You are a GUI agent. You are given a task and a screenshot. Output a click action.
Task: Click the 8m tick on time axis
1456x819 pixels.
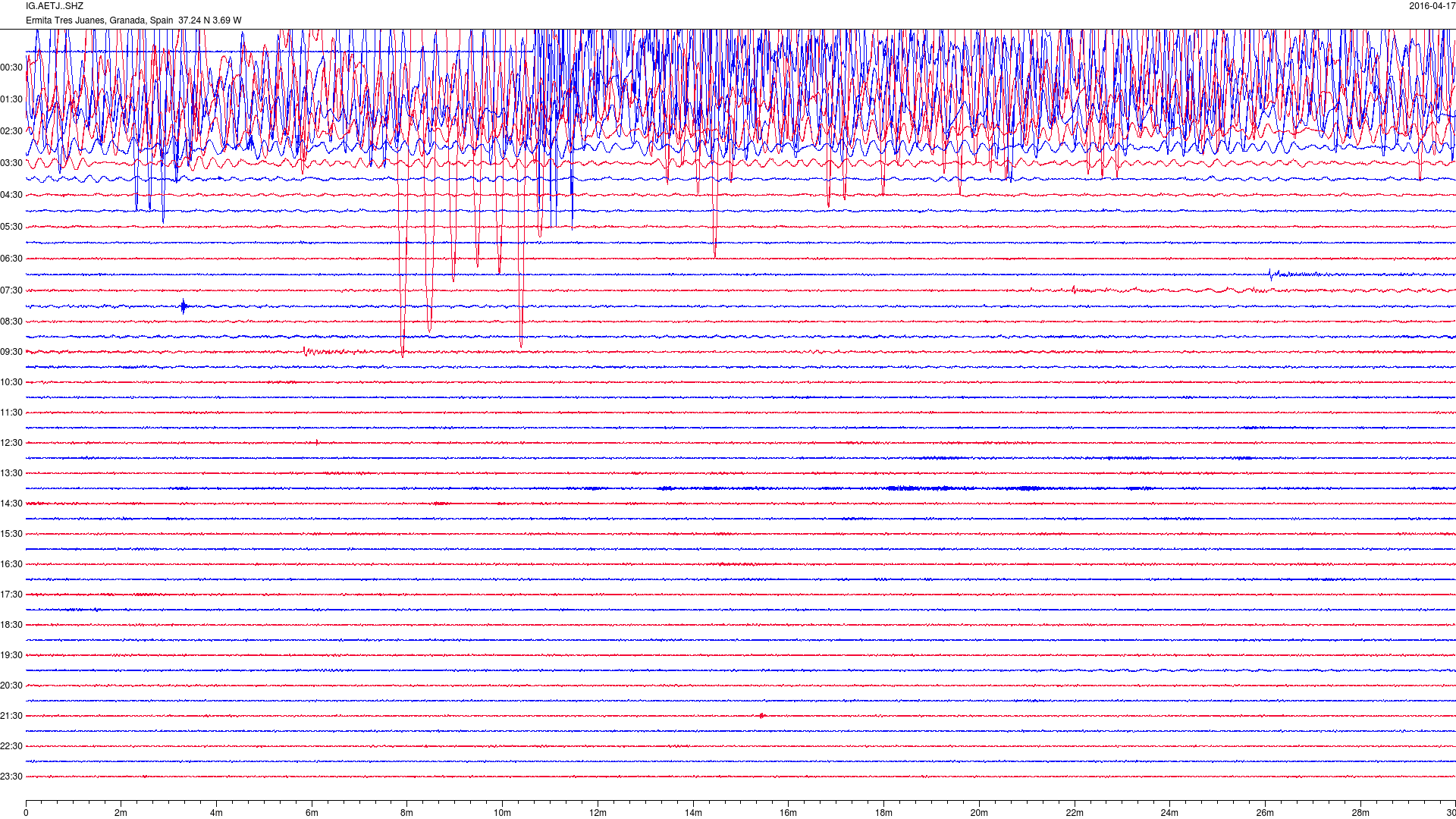click(407, 813)
